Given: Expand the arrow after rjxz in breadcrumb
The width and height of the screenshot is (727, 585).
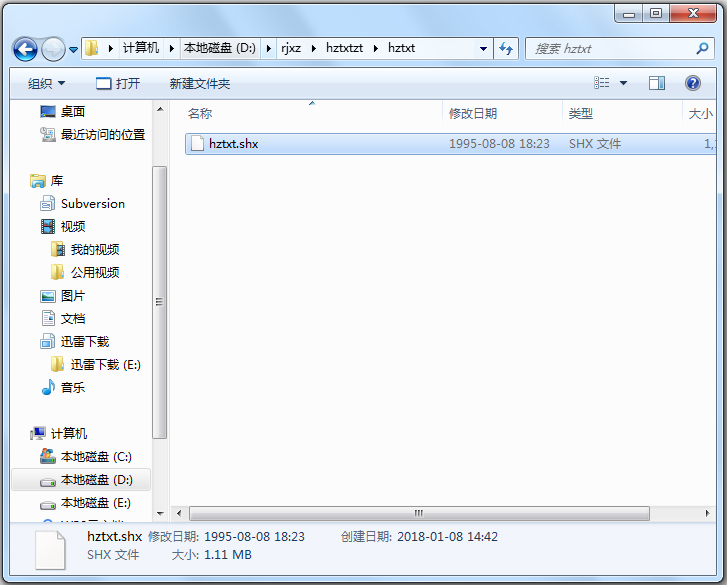Looking at the screenshot, I should pyautogui.click(x=313, y=48).
